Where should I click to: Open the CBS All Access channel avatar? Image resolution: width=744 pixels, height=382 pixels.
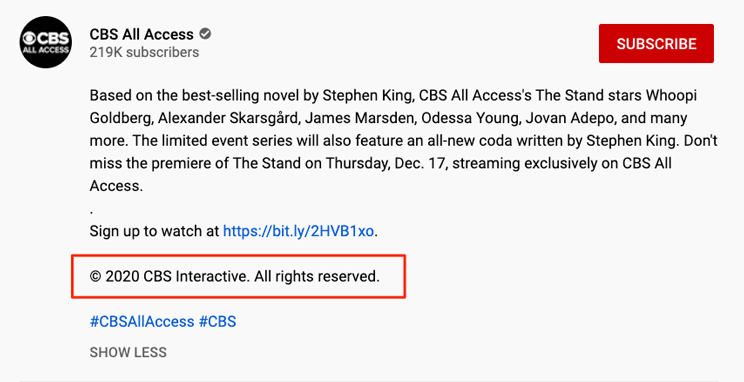(46, 42)
